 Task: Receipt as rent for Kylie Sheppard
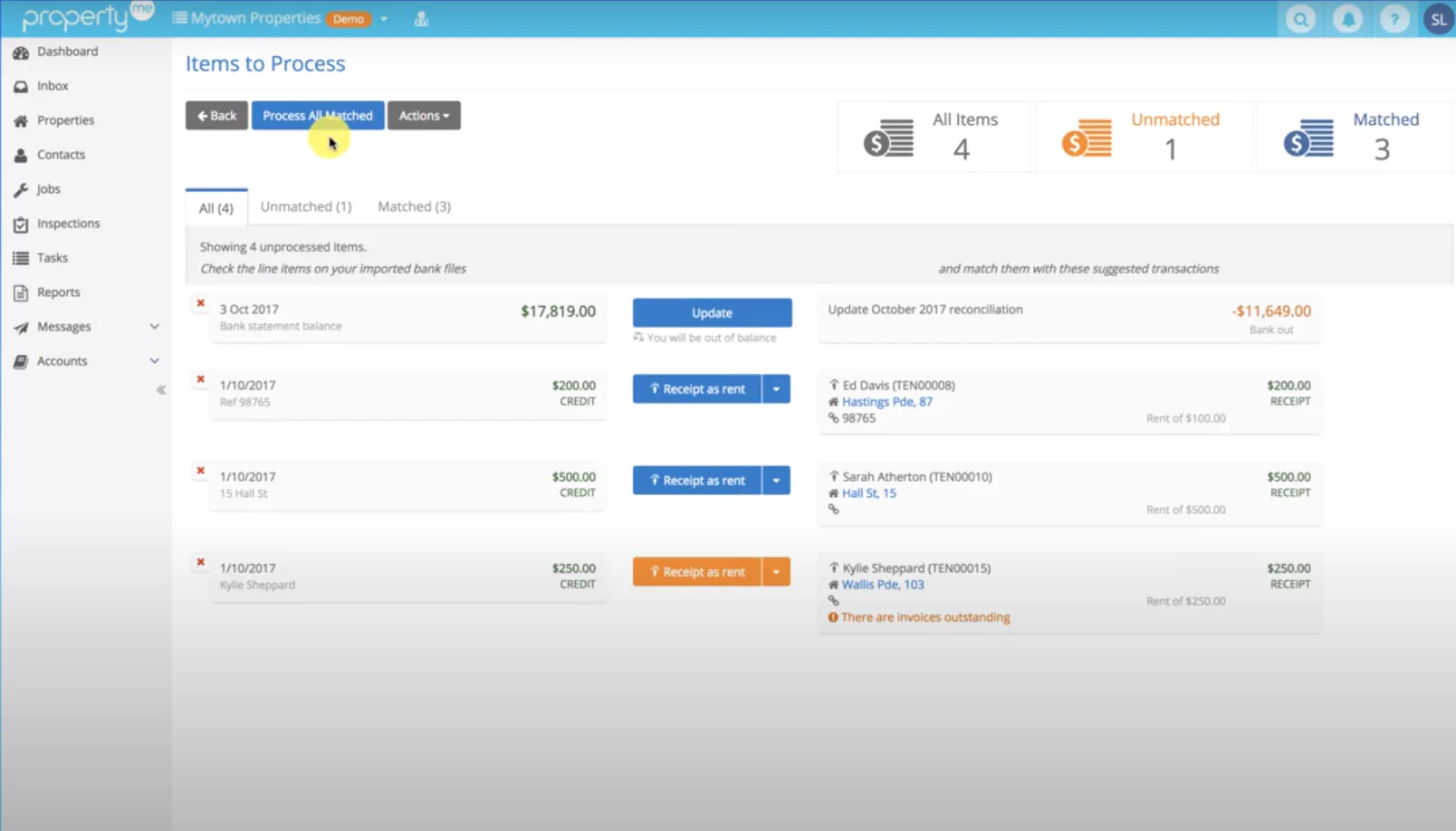[x=697, y=572]
